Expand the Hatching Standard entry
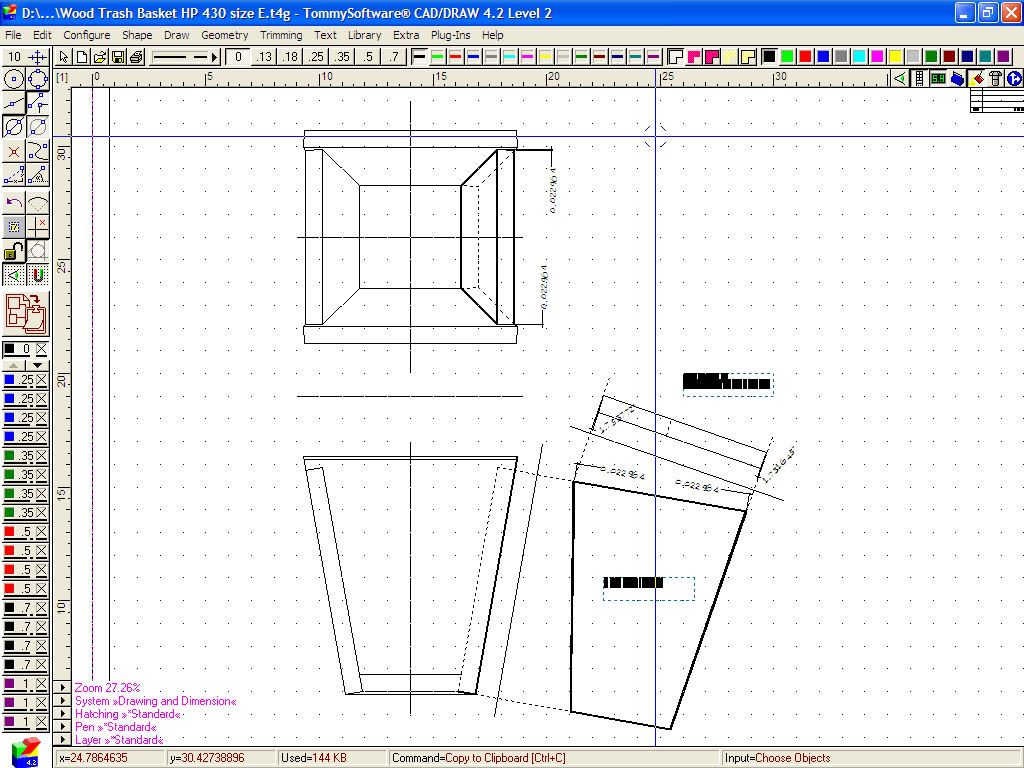The height and width of the screenshot is (768, 1024). (x=62, y=714)
